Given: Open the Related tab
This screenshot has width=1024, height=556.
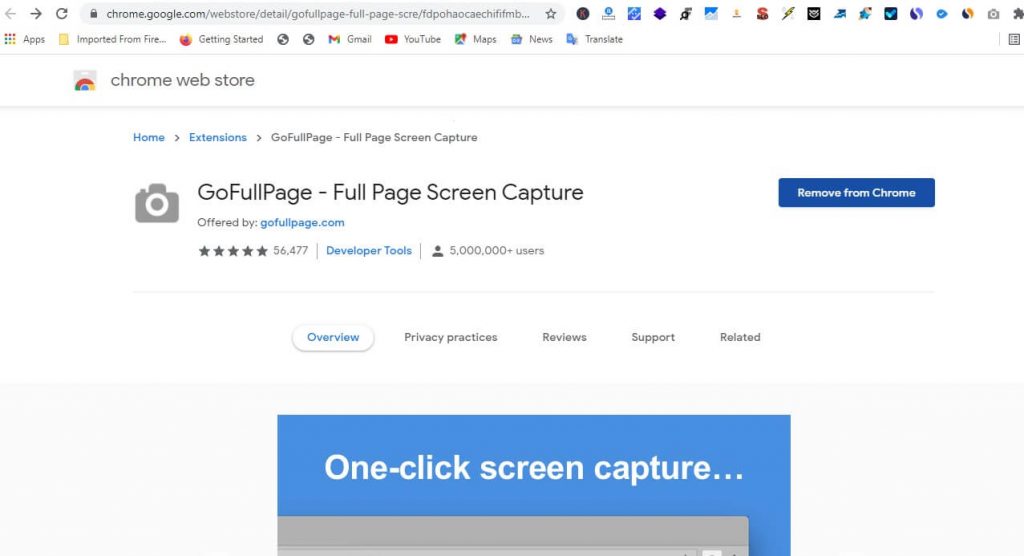Looking at the screenshot, I should click(x=740, y=337).
